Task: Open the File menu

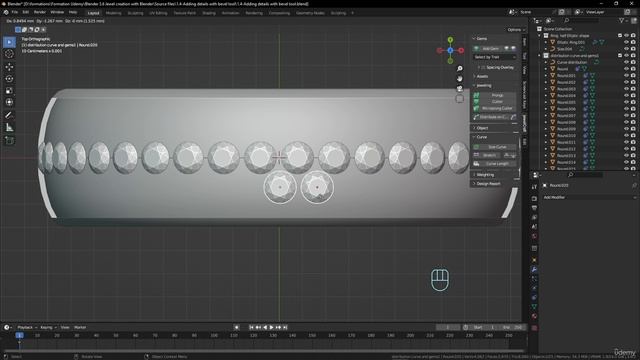Action: pos(15,12)
